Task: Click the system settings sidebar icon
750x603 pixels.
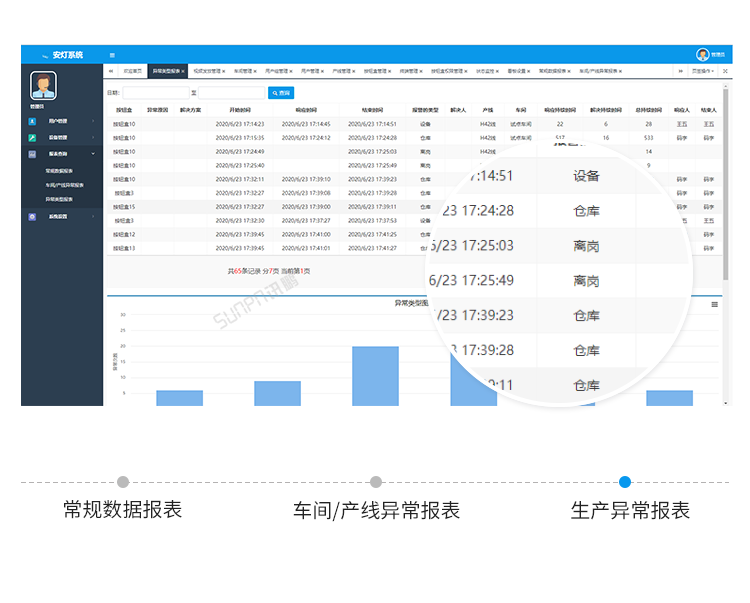Action: point(33,216)
